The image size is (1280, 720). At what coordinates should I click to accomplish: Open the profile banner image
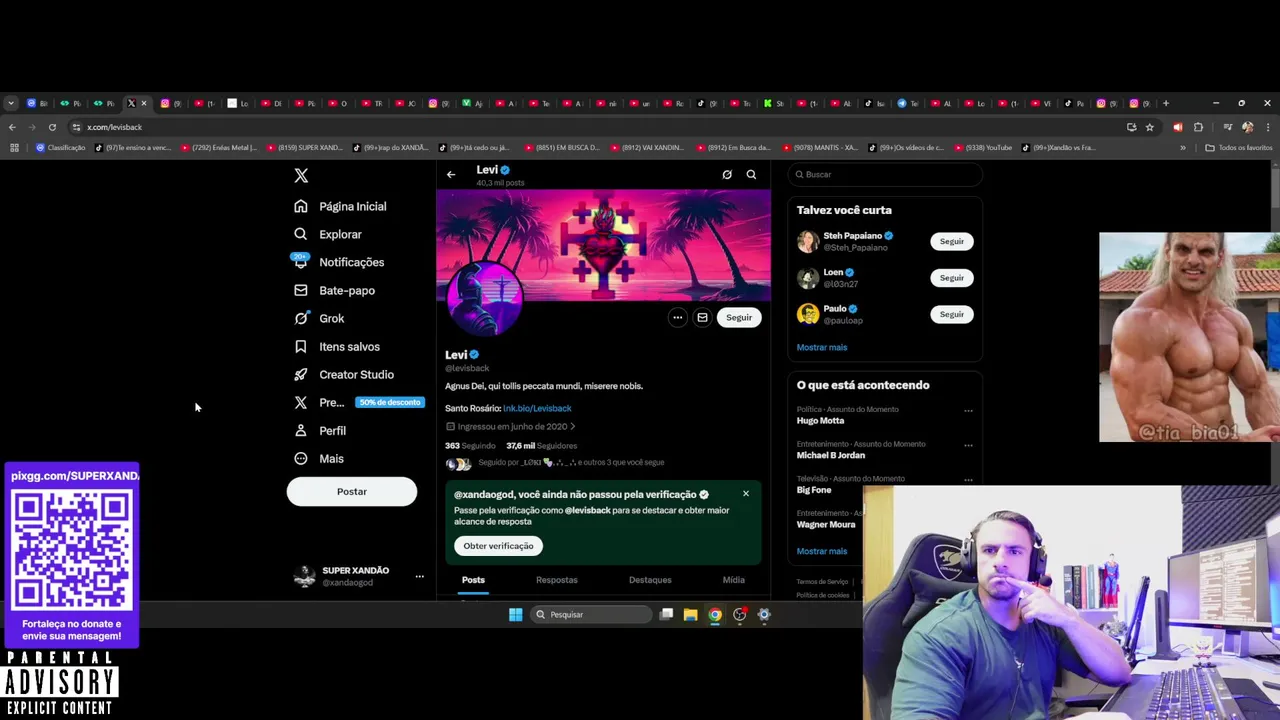(x=604, y=243)
